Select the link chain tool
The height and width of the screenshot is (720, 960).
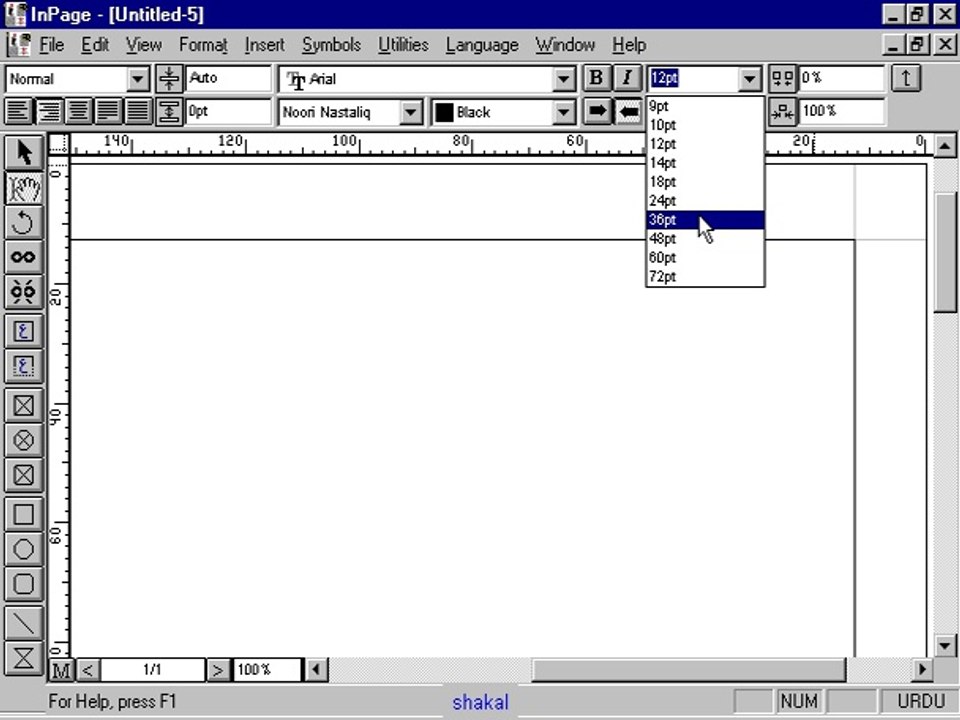[x=23, y=257]
